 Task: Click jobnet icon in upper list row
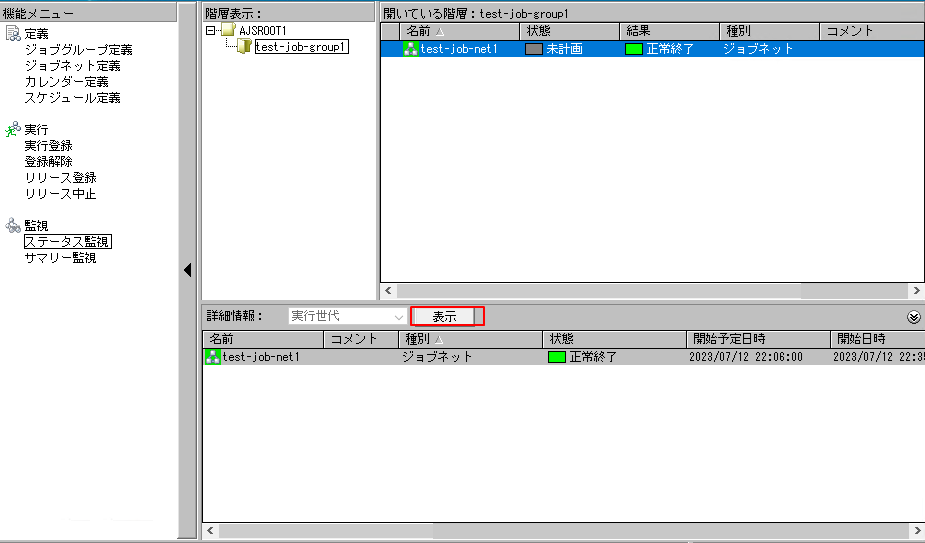coord(411,48)
